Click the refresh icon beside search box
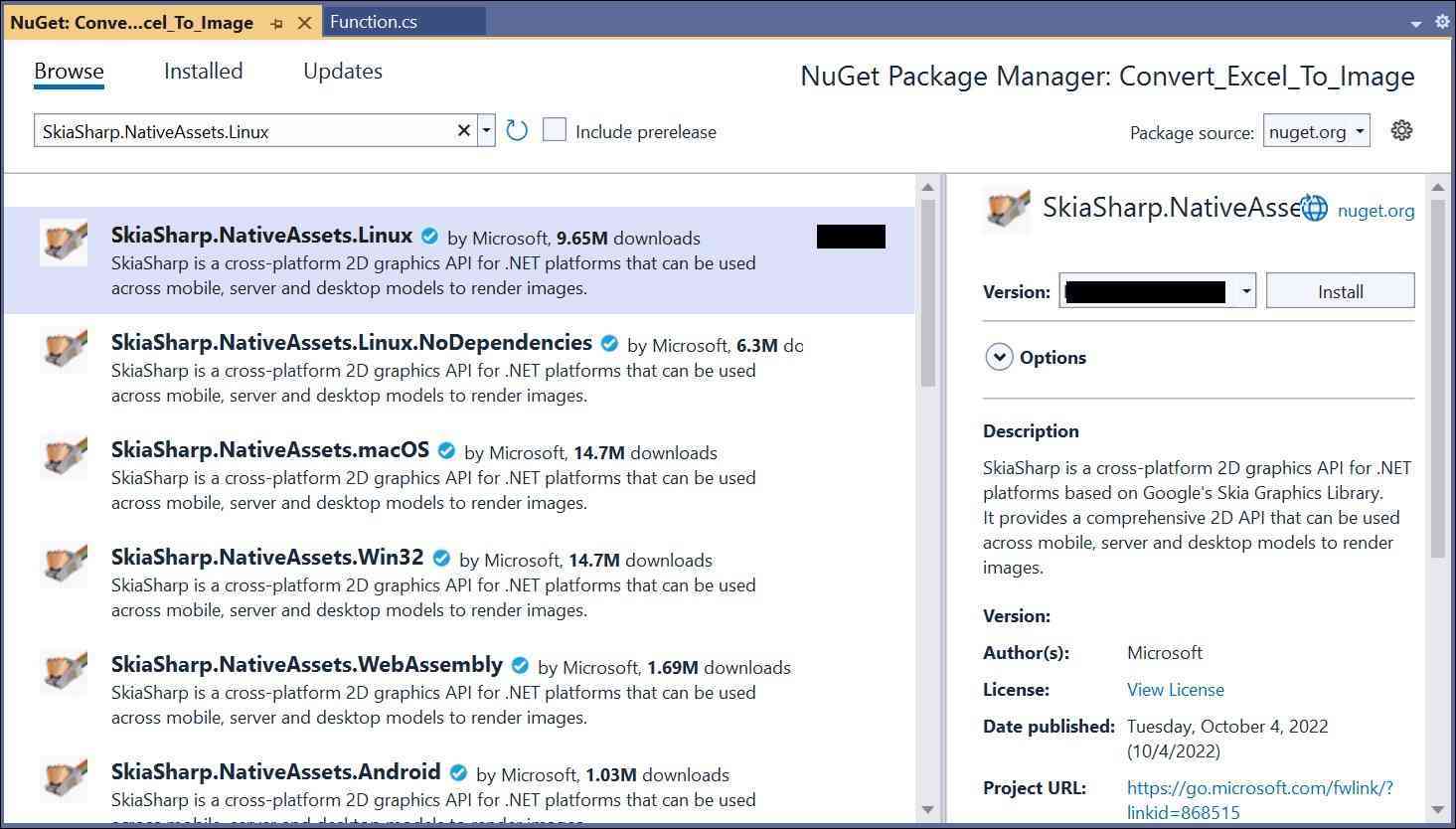The height and width of the screenshot is (829, 1456). (x=517, y=131)
